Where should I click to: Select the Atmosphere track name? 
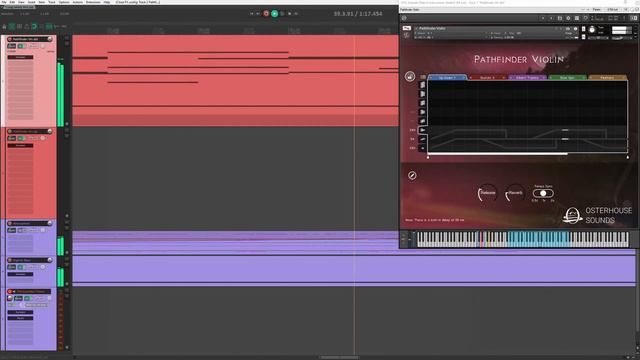point(21,223)
